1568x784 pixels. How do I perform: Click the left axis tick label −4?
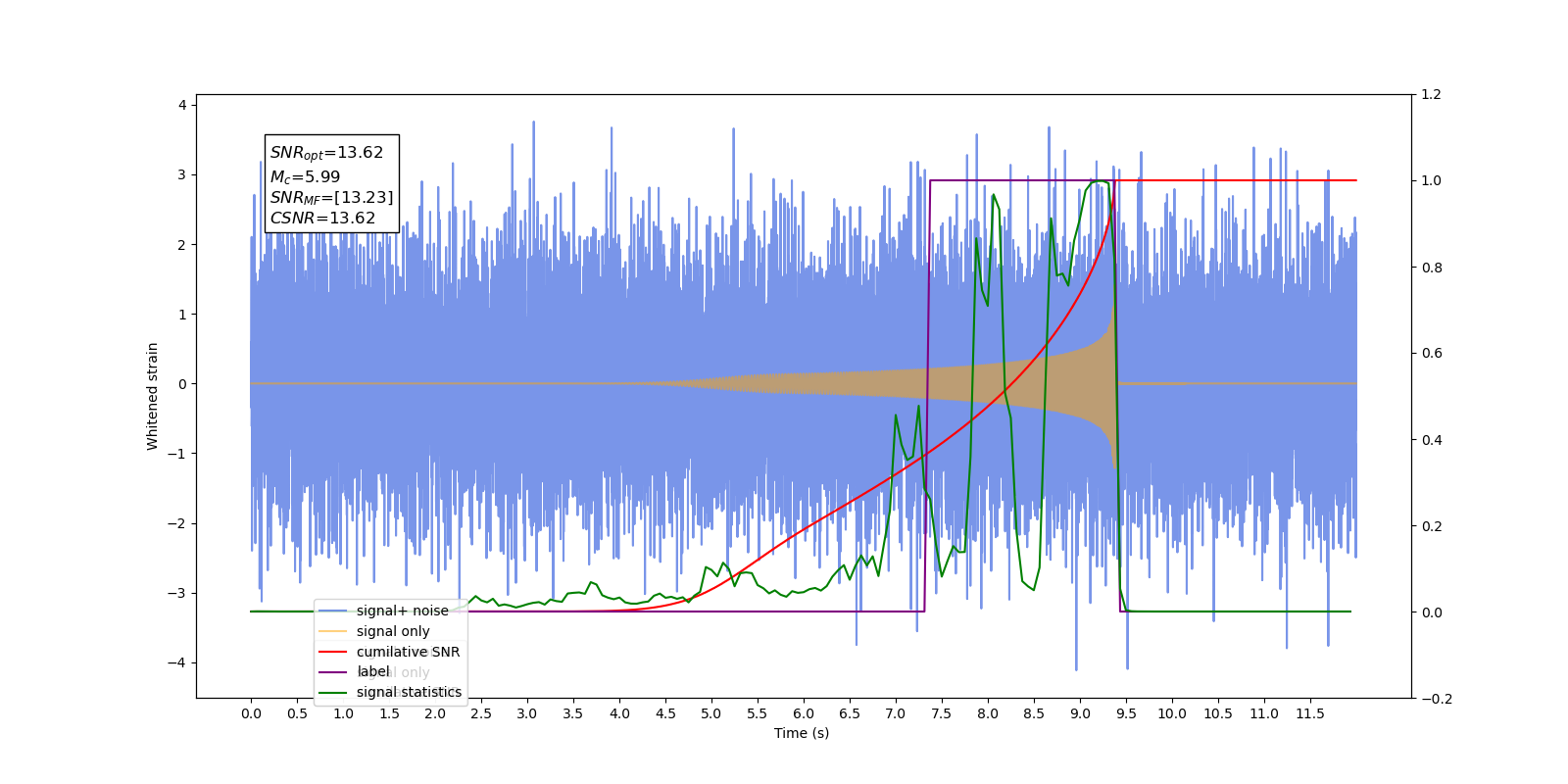coord(176,662)
